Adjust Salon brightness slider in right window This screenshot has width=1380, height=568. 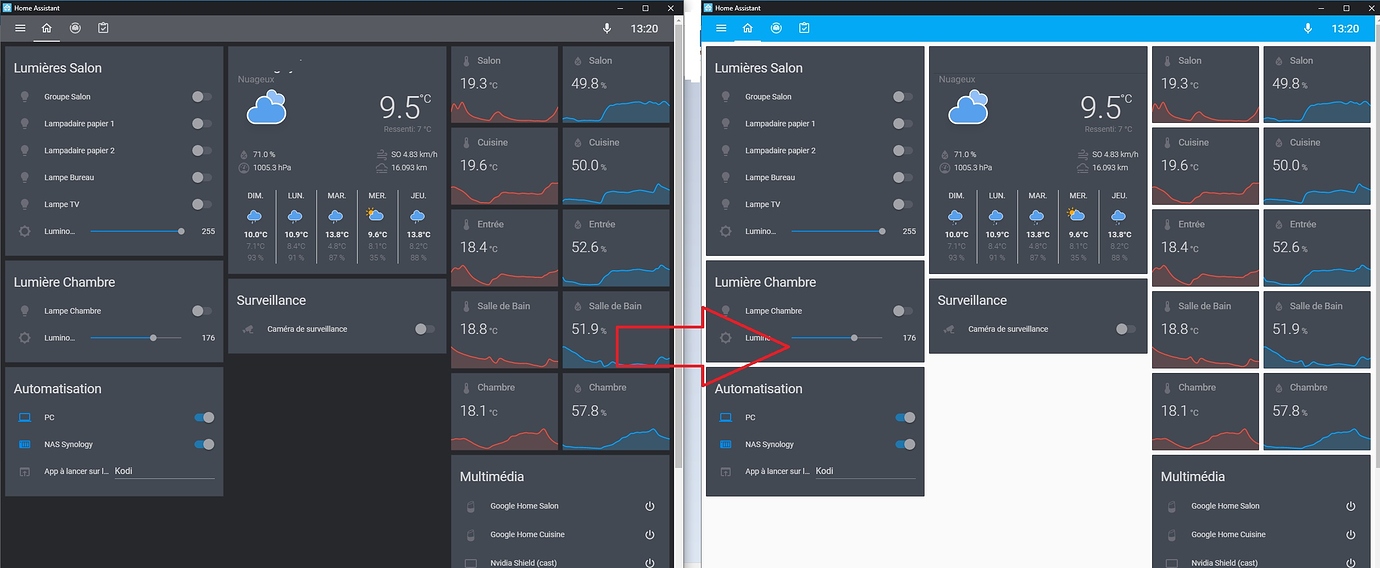point(837,231)
